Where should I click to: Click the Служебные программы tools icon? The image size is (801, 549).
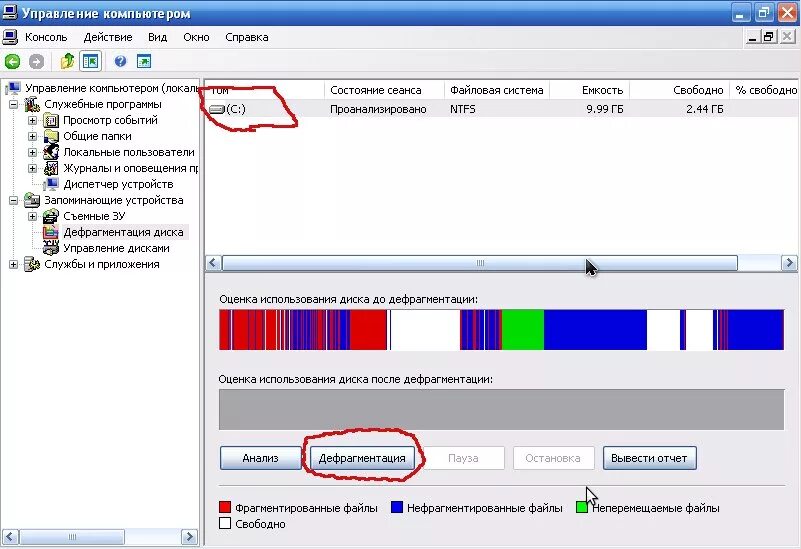(x=32, y=104)
